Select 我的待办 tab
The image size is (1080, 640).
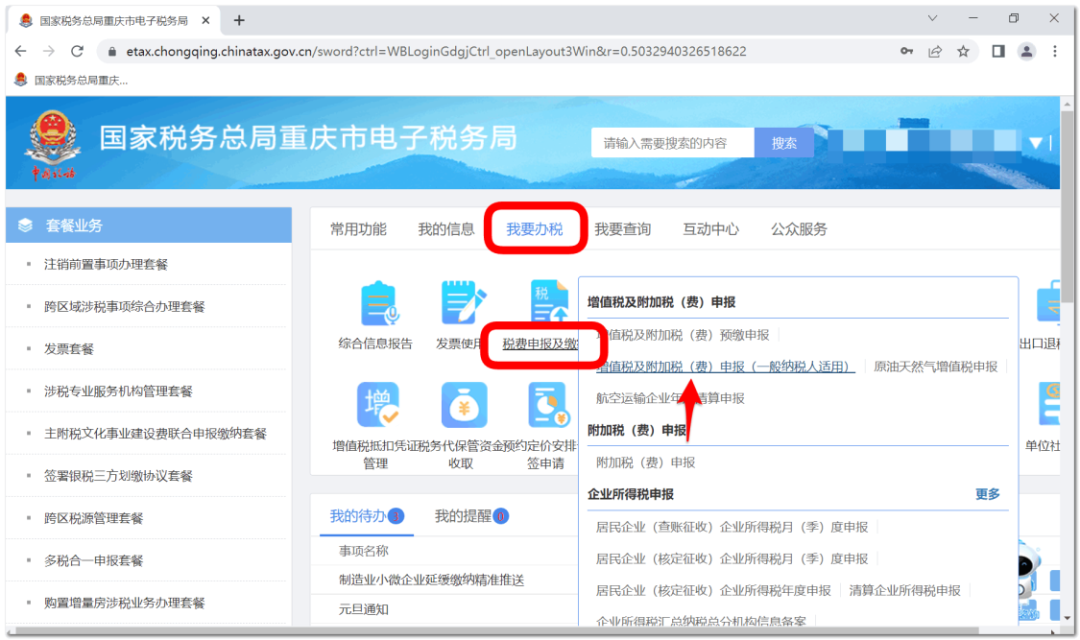[x=366, y=516]
